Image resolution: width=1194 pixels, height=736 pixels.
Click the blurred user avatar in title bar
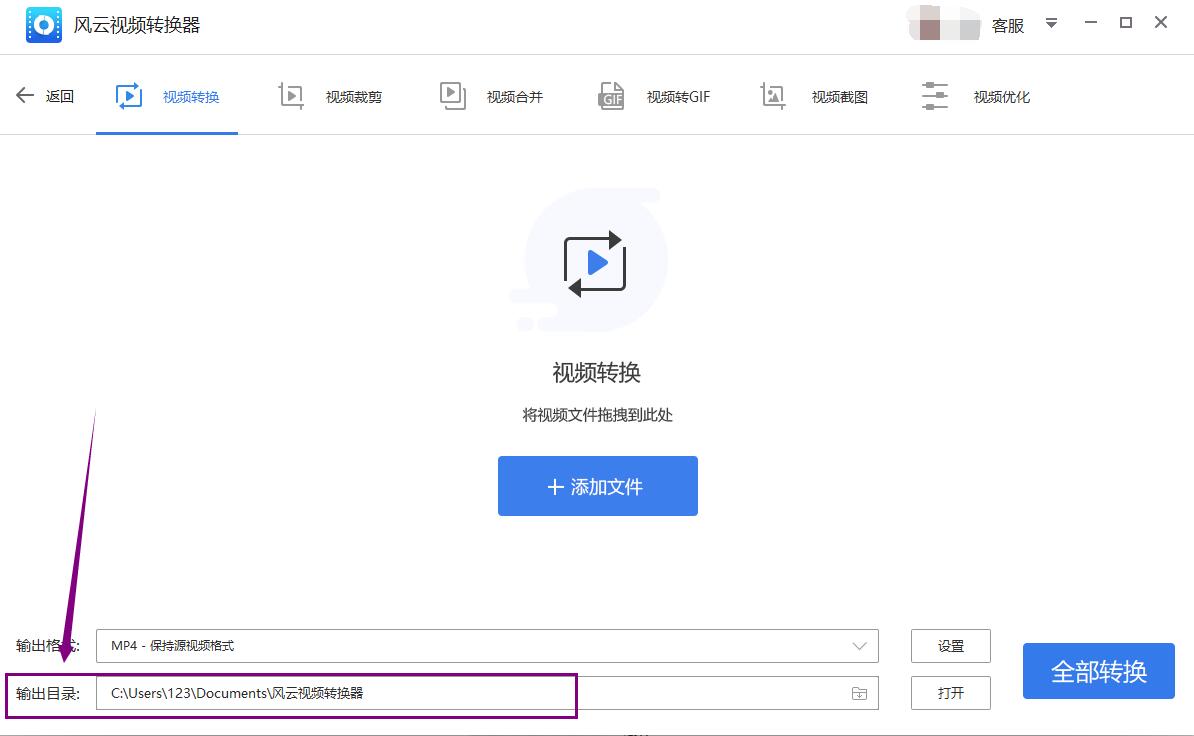944,24
